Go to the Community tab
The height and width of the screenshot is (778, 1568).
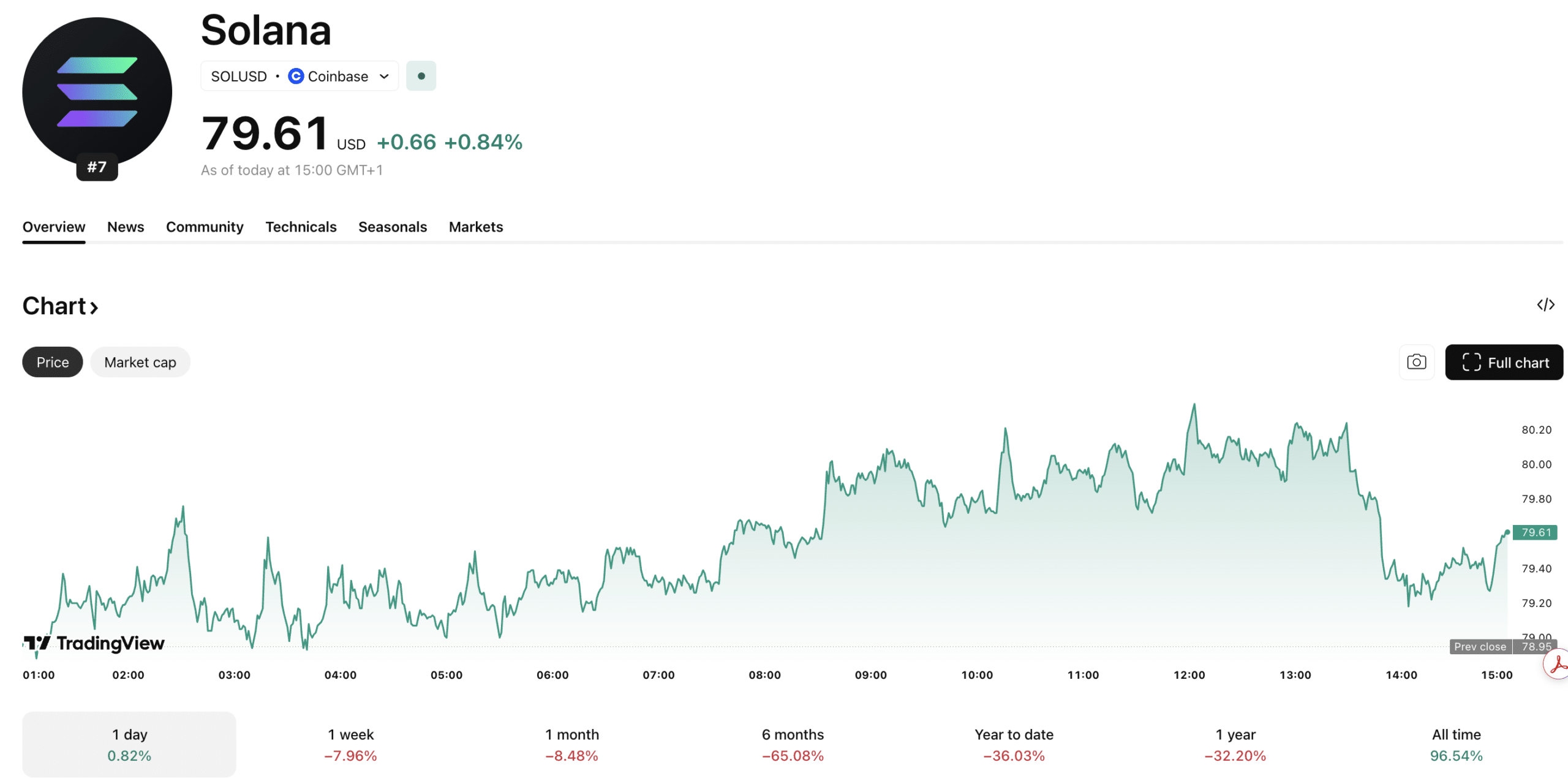pyautogui.click(x=205, y=227)
